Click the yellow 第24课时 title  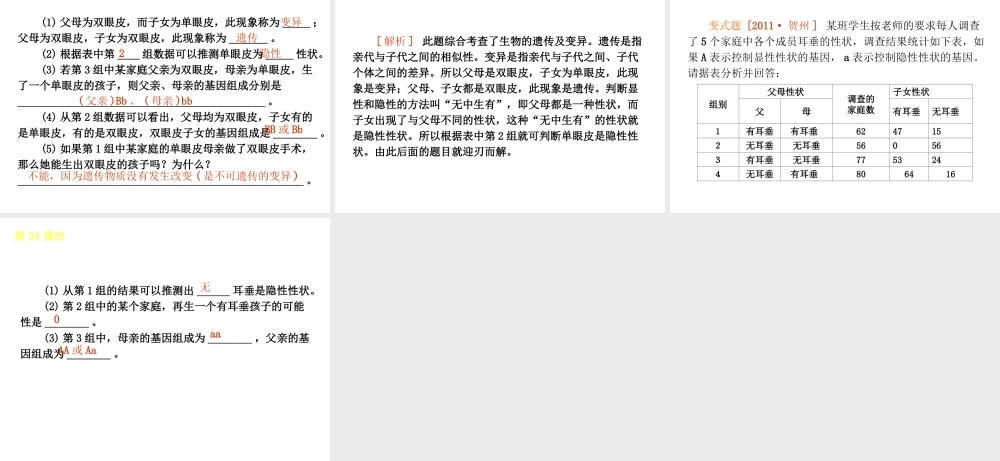[x=40, y=236]
